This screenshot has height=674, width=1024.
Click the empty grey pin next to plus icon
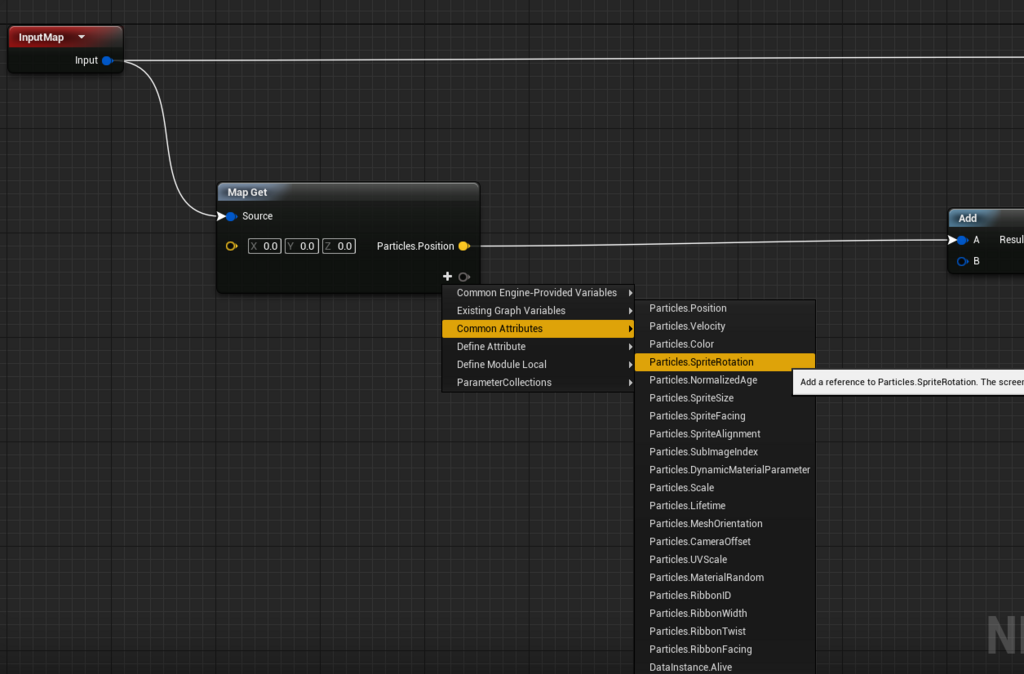(x=464, y=277)
